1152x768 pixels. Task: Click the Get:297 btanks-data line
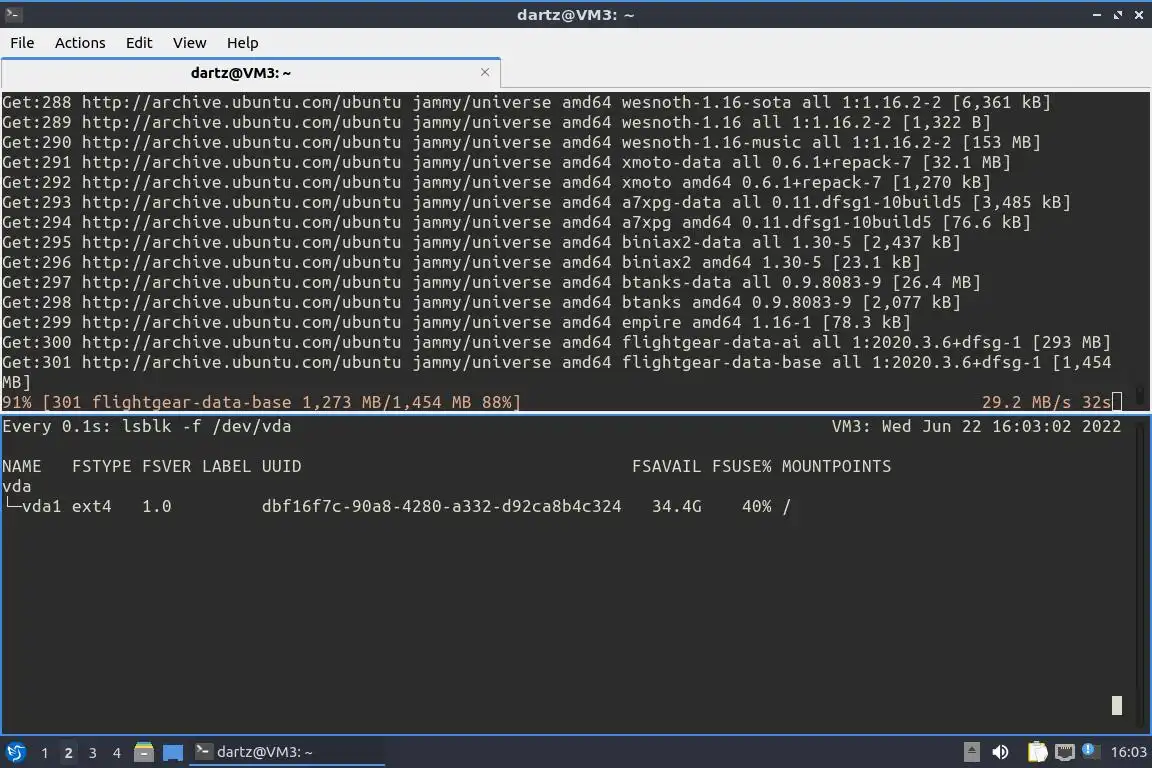[491, 282]
